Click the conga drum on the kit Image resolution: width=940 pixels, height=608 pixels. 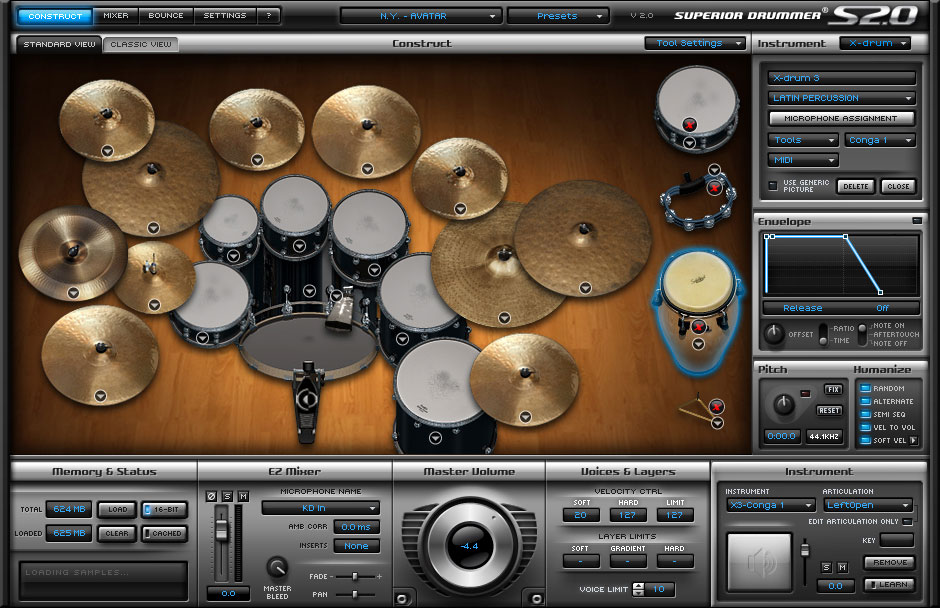pyautogui.click(x=696, y=290)
